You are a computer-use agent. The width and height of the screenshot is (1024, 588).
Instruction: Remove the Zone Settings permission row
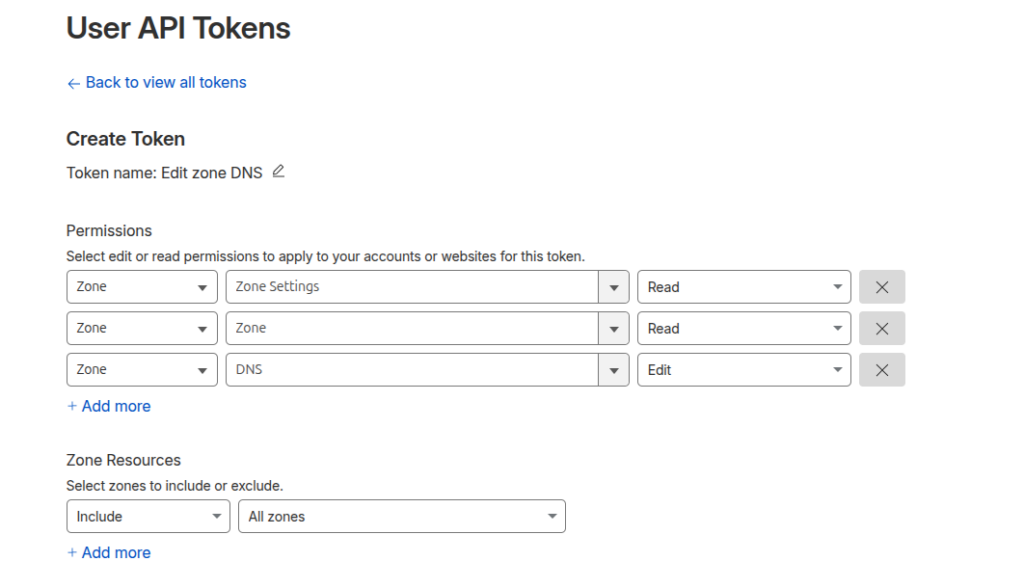(881, 287)
